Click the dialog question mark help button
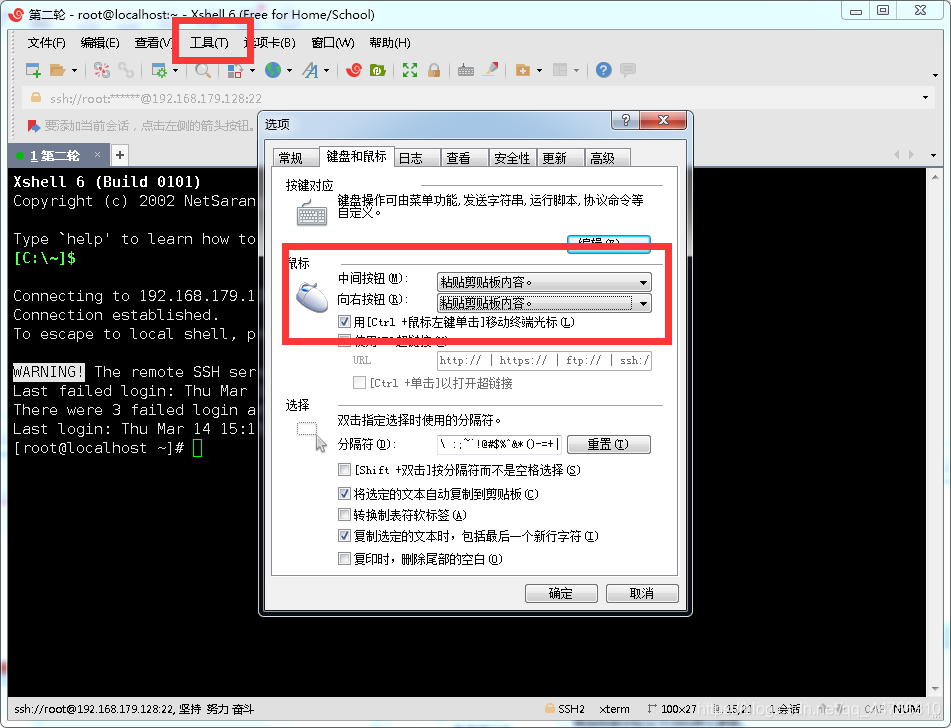 (x=625, y=120)
